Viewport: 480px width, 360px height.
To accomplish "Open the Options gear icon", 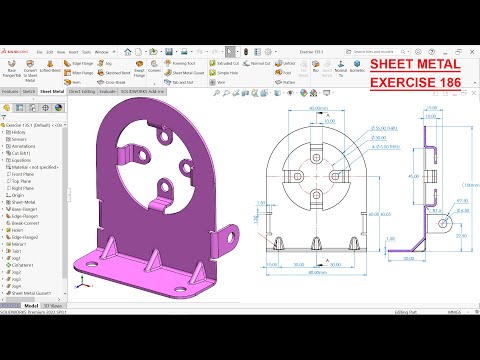I will tap(268, 52).
